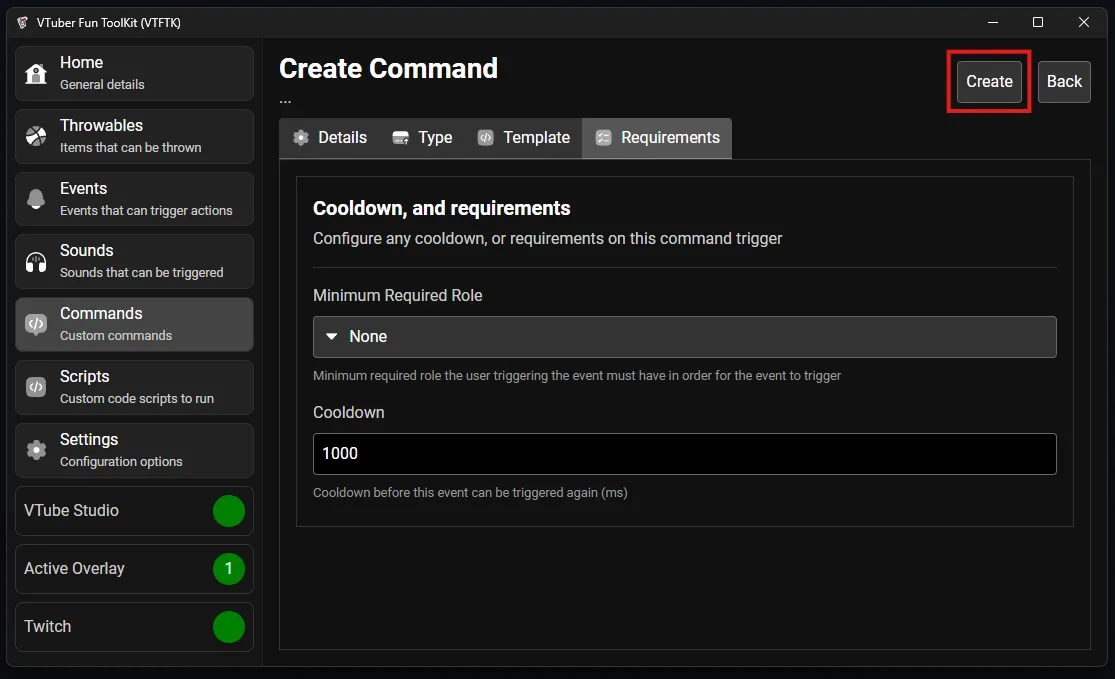
Task: Click the Events bell icon
Action: pyautogui.click(x=36, y=199)
